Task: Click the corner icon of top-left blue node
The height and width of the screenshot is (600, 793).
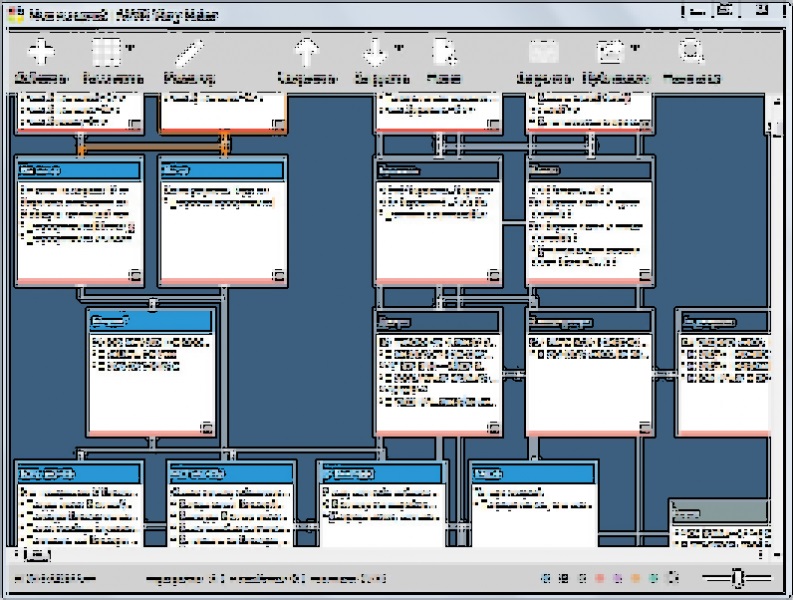Action: (x=133, y=273)
